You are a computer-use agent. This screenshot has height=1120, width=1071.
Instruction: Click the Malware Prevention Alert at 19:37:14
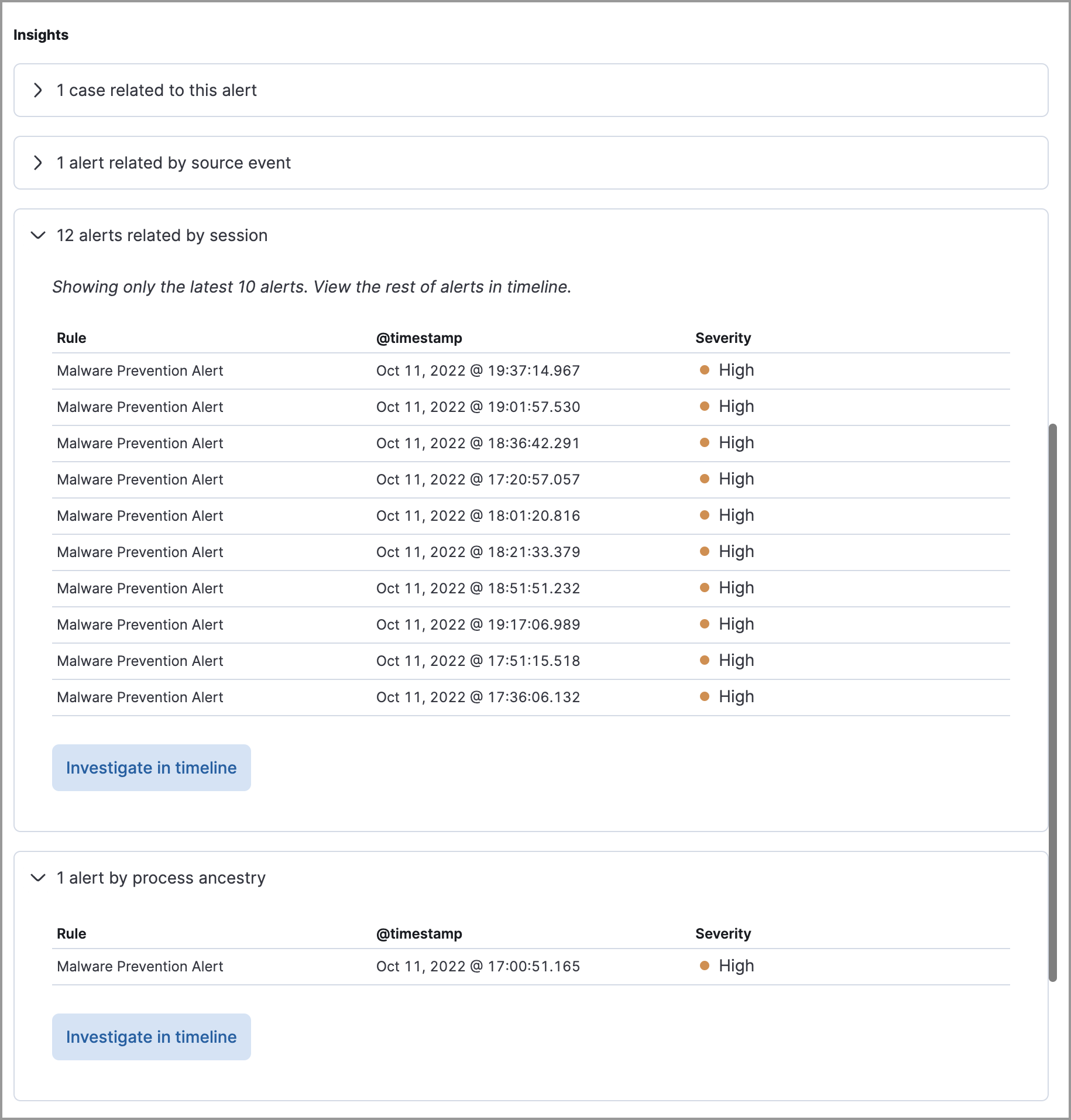tap(140, 370)
